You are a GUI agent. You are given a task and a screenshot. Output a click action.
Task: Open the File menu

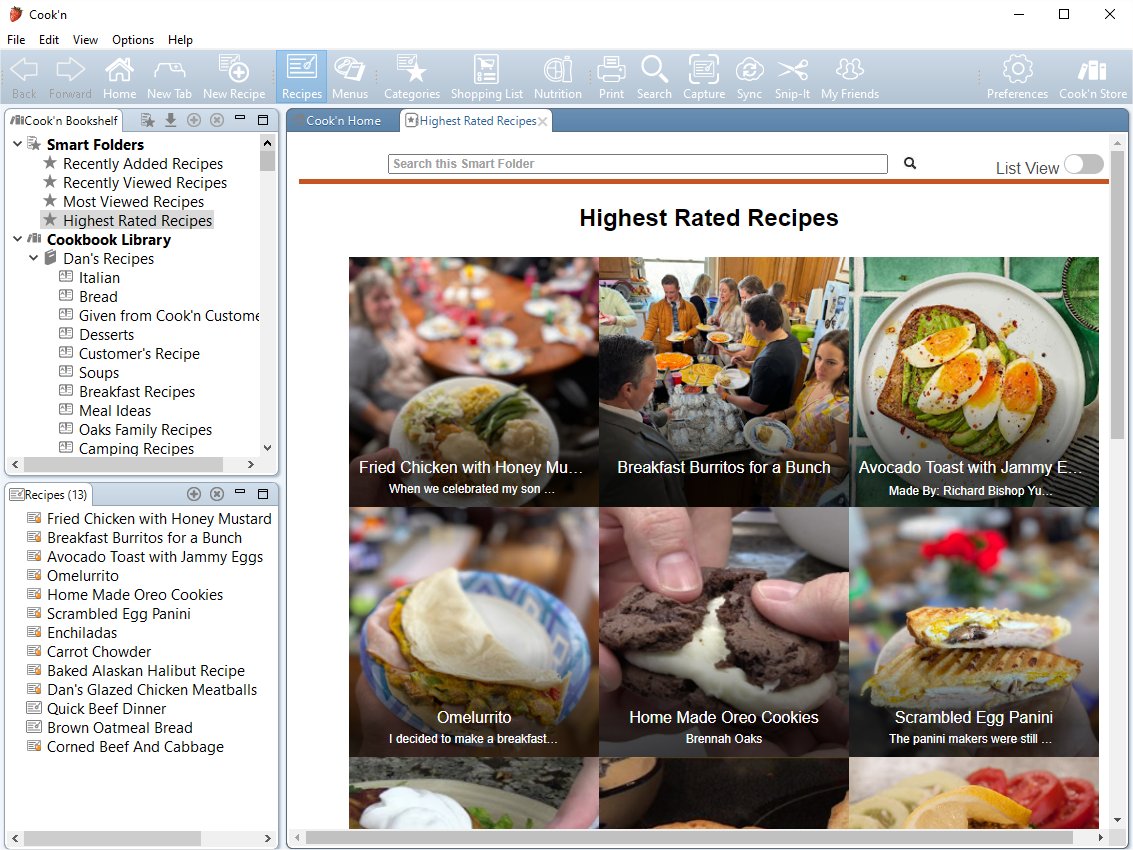[x=16, y=40]
